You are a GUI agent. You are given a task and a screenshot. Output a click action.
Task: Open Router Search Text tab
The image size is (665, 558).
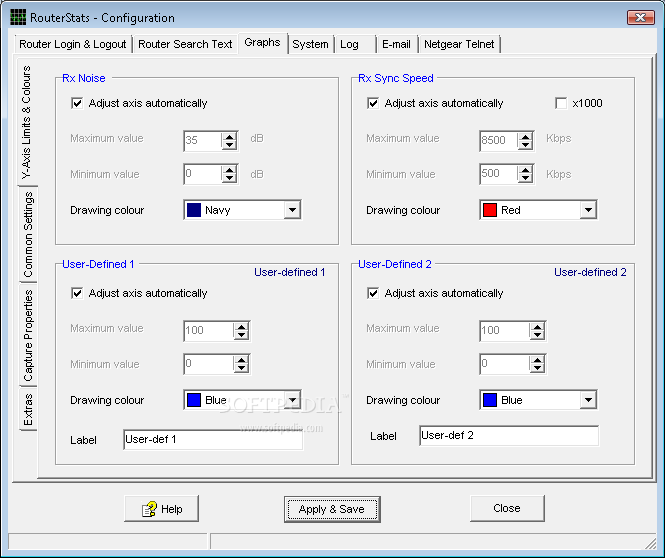(x=185, y=44)
